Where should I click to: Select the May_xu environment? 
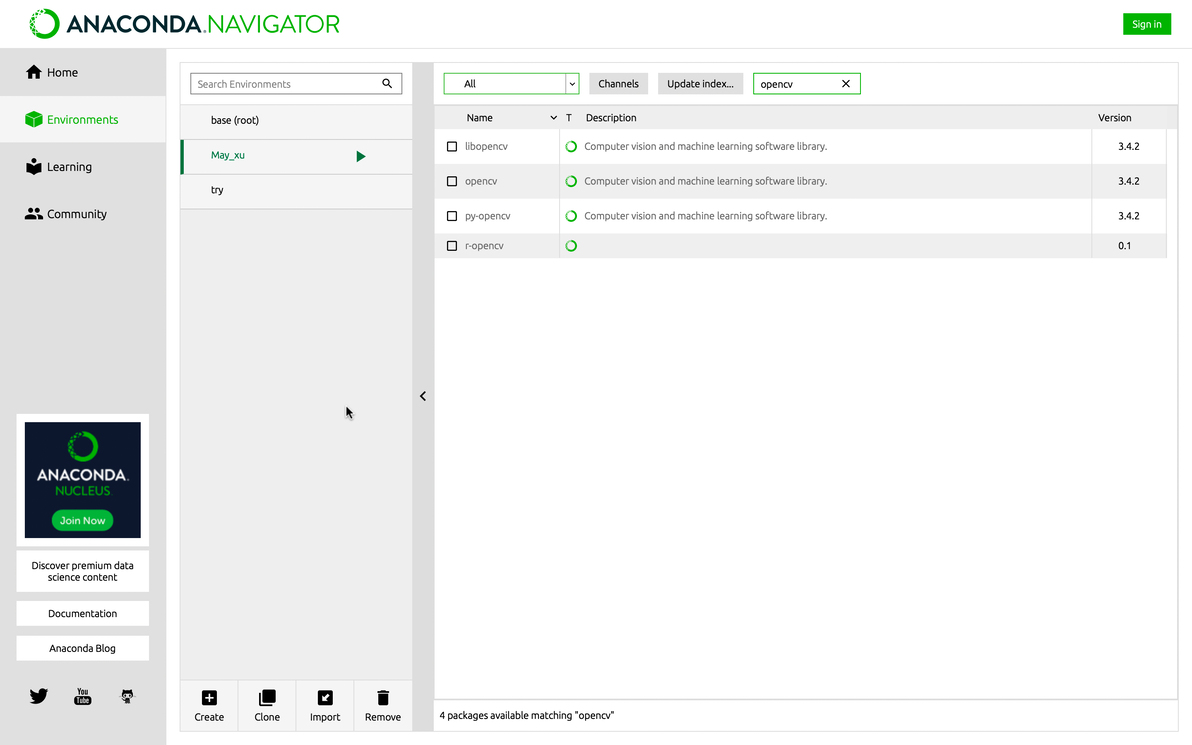pyautogui.click(x=296, y=156)
